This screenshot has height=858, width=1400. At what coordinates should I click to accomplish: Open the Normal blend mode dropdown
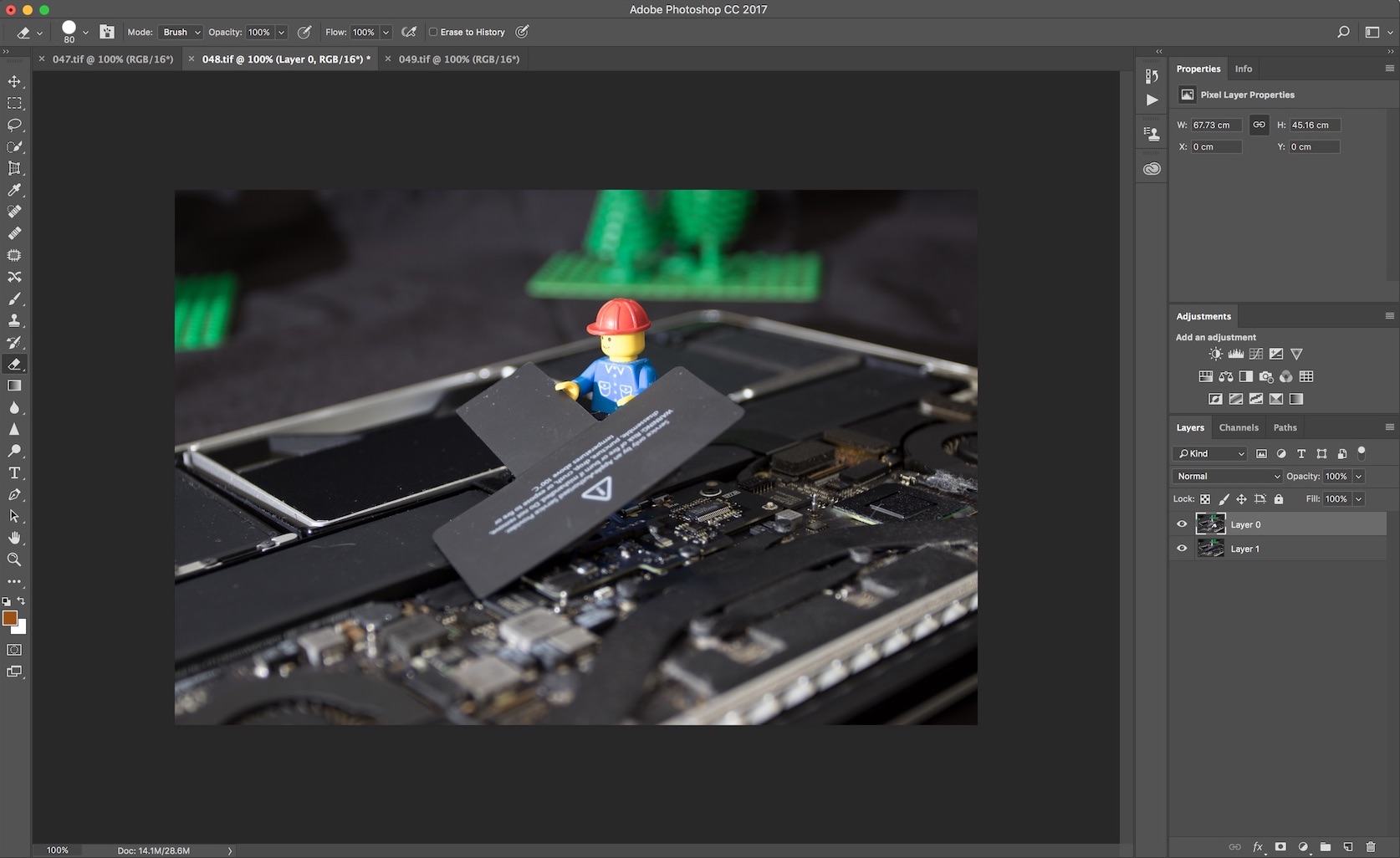pyautogui.click(x=1228, y=476)
